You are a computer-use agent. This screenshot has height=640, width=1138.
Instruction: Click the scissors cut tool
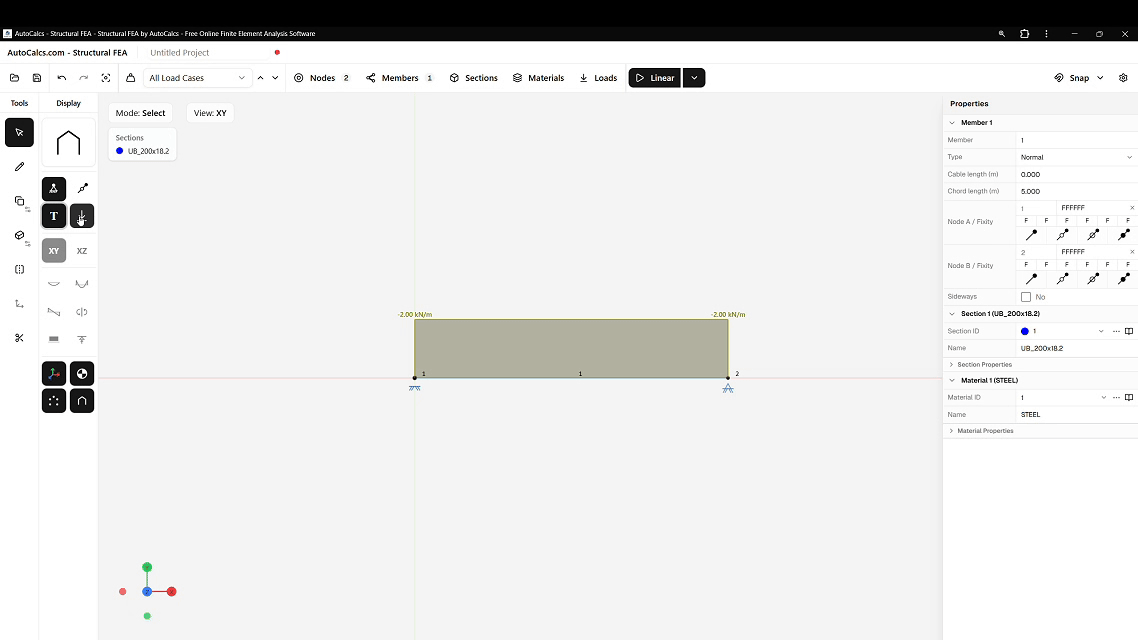[19, 338]
